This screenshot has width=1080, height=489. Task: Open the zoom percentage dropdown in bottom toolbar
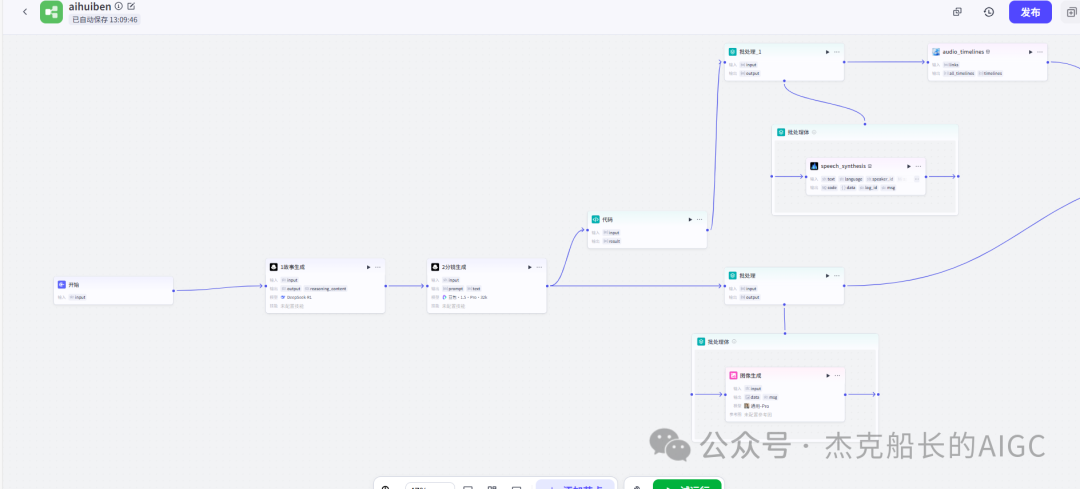tap(430, 486)
